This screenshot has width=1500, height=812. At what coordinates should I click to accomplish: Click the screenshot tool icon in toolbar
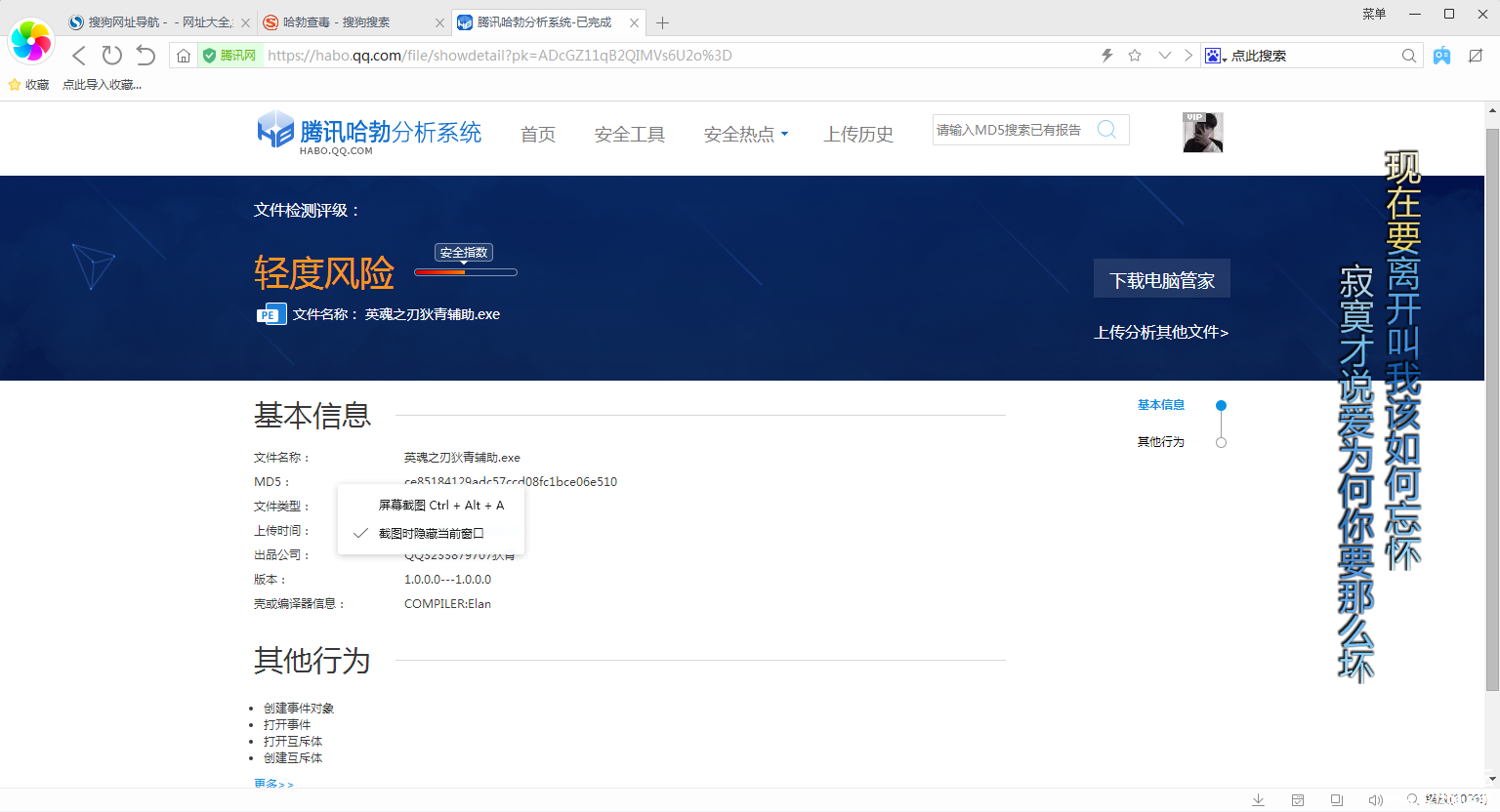(1476, 56)
